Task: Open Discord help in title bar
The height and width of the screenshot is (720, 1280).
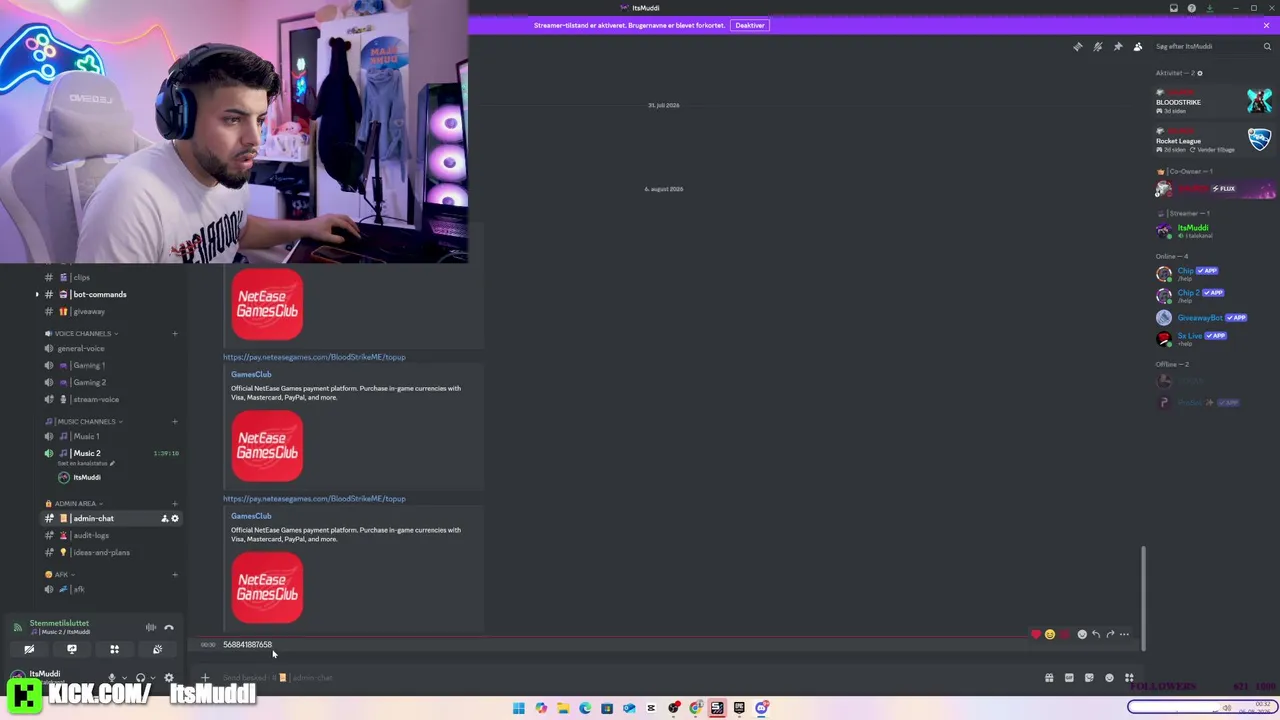Action: pyautogui.click(x=1192, y=8)
